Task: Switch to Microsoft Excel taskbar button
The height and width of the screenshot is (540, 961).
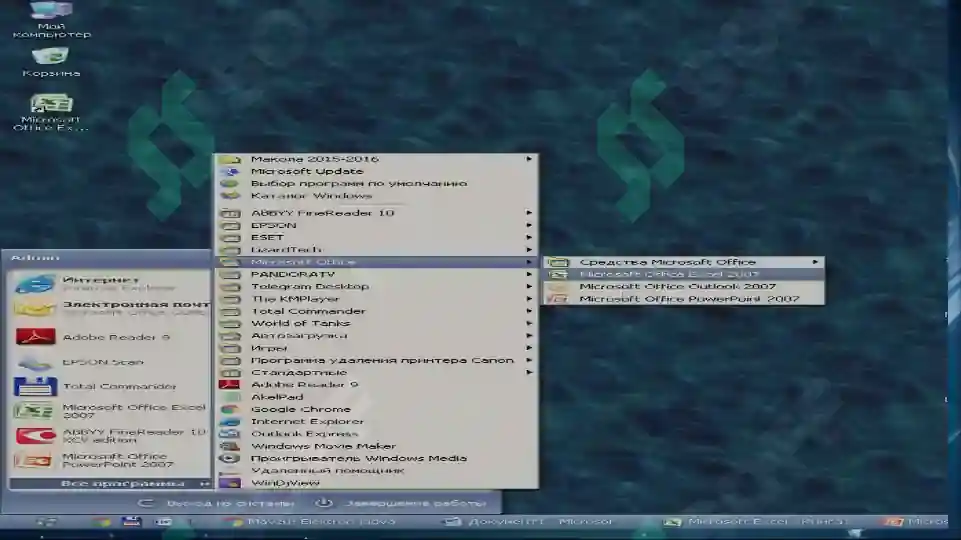Action: pos(757,522)
